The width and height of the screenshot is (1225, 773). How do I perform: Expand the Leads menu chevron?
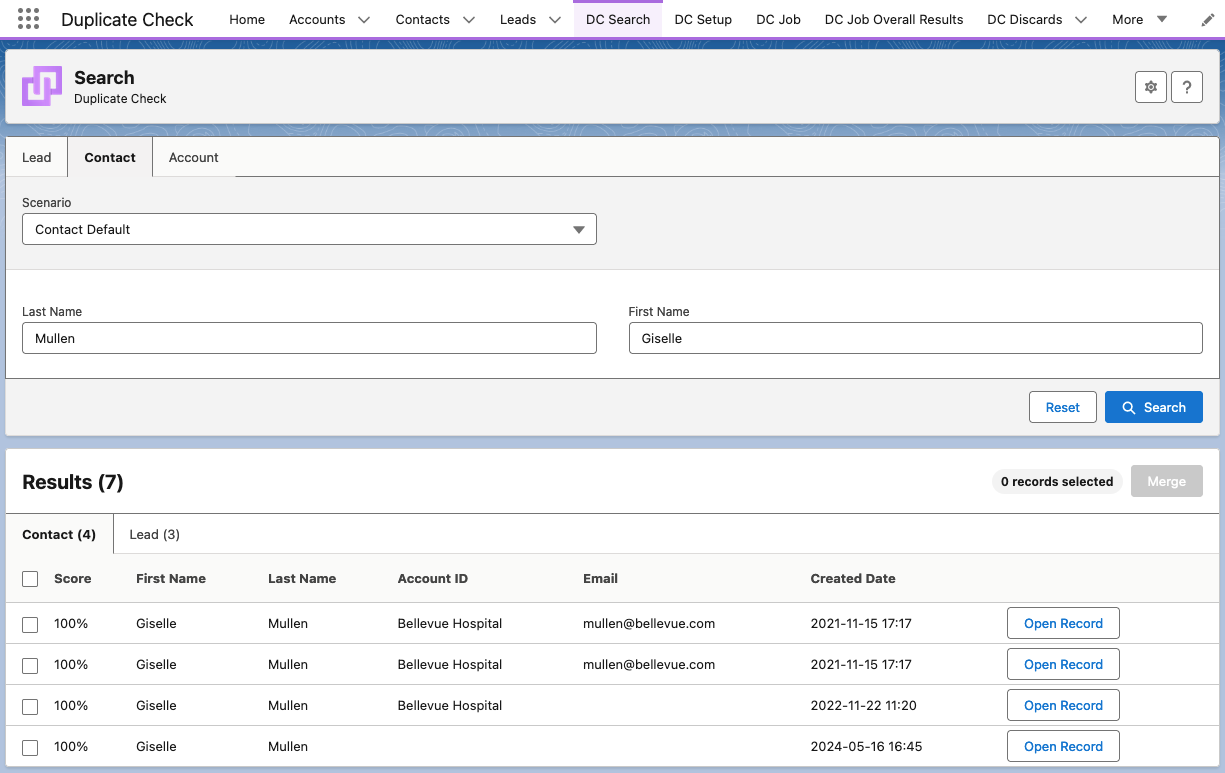[x=555, y=19]
